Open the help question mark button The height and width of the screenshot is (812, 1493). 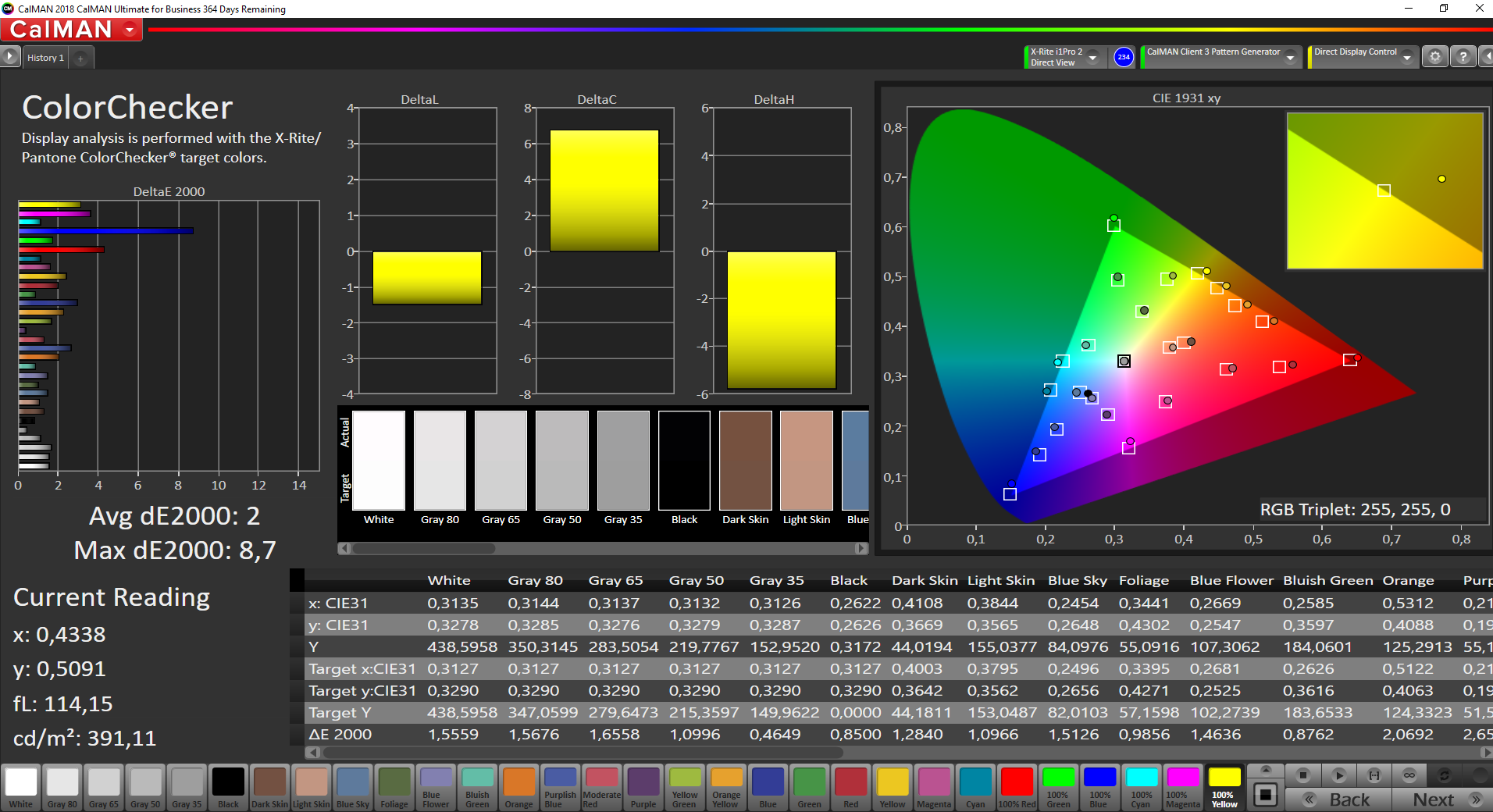tap(1463, 56)
